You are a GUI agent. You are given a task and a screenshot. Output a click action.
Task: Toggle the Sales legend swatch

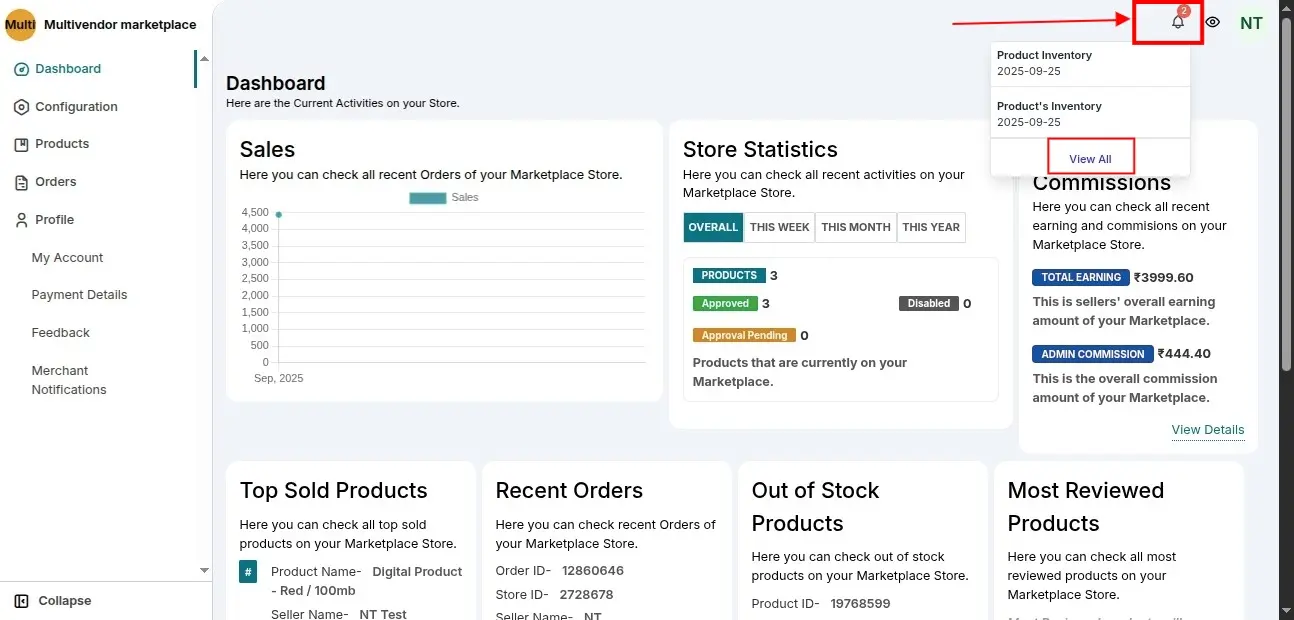[x=427, y=198]
